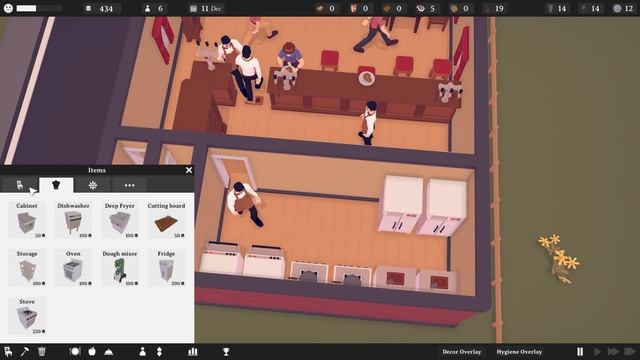
Task: Click the satisfaction progress bar in top bar
Action: (x=39, y=8)
